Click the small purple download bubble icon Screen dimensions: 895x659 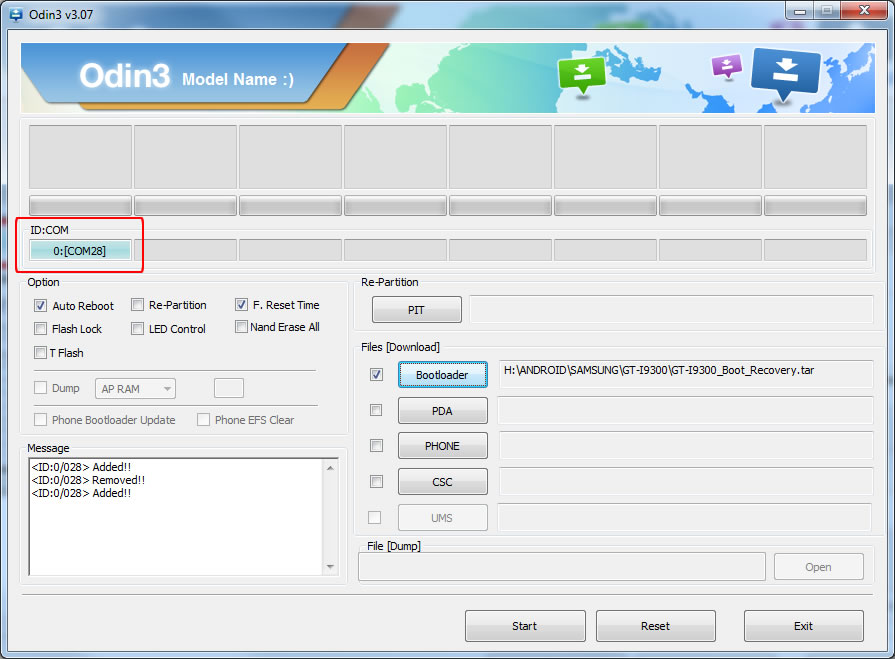(727, 66)
